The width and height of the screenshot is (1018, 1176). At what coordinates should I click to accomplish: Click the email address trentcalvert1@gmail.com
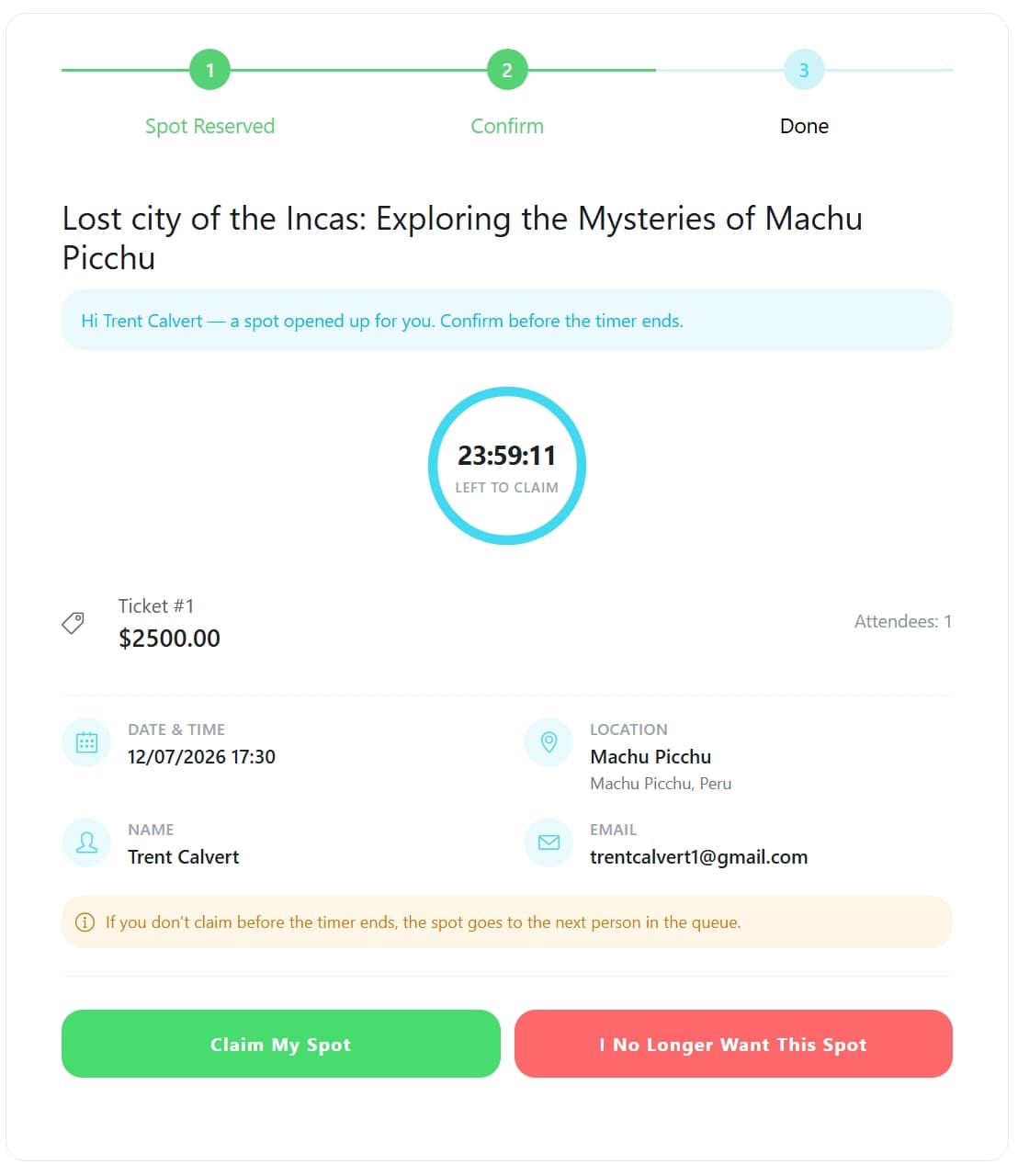point(698,857)
